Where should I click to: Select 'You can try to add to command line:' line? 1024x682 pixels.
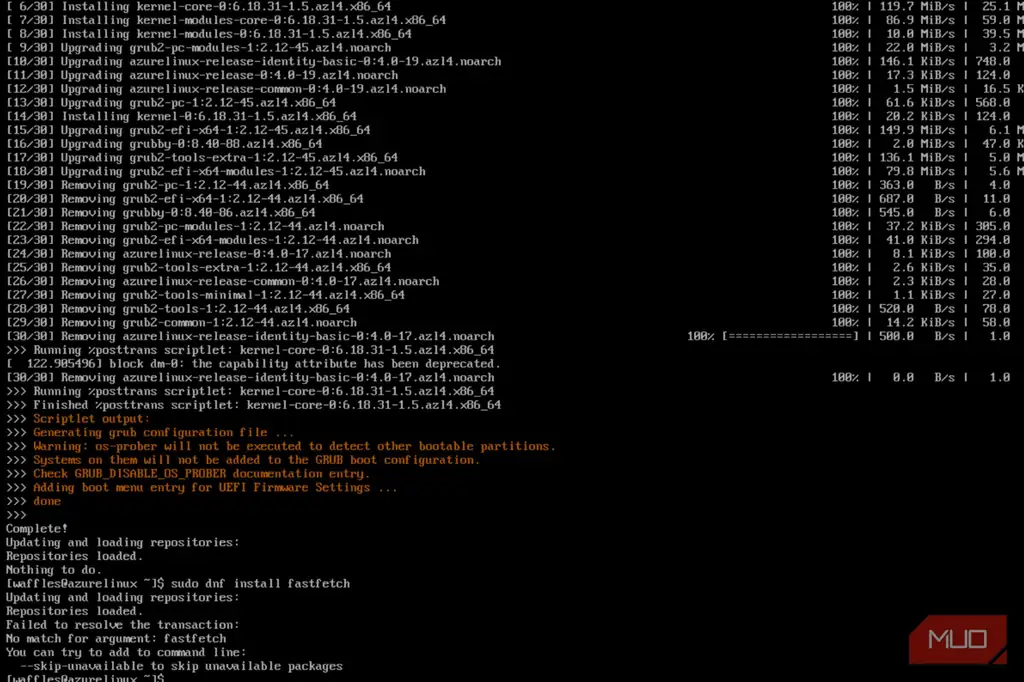(x=126, y=652)
